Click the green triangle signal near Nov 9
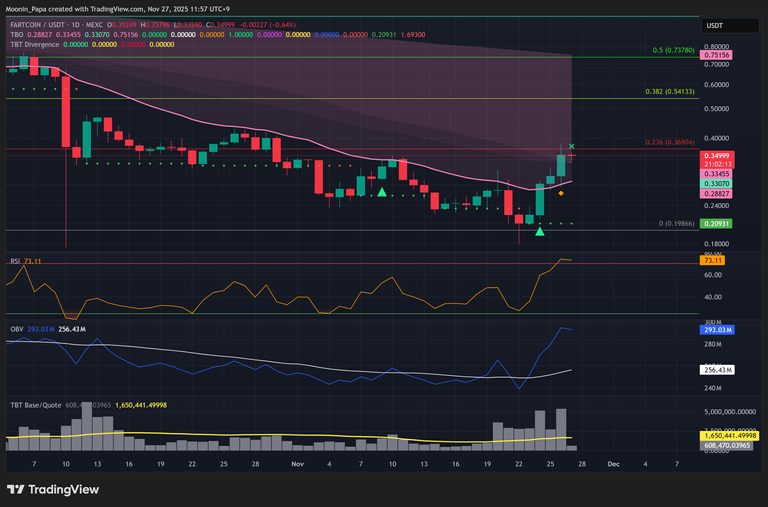This screenshot has height=507, width=768. tap(382, 191)
